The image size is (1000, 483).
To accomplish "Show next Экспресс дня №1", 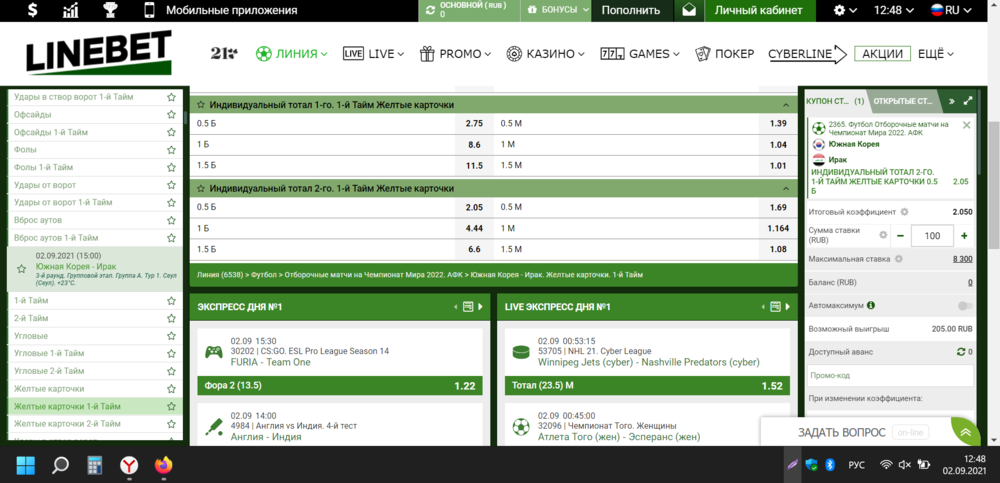I will pyautogui.click(x=480, y=308).
